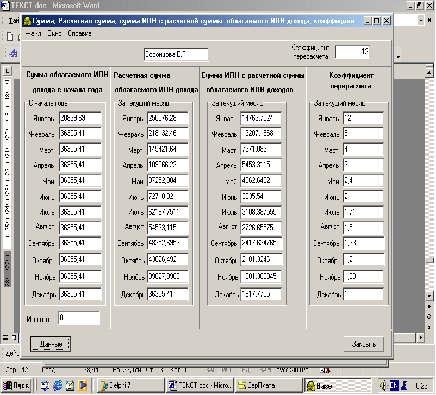
Task: Select Декабрь field in Сумма ИПН column
Action: point(261,294)
